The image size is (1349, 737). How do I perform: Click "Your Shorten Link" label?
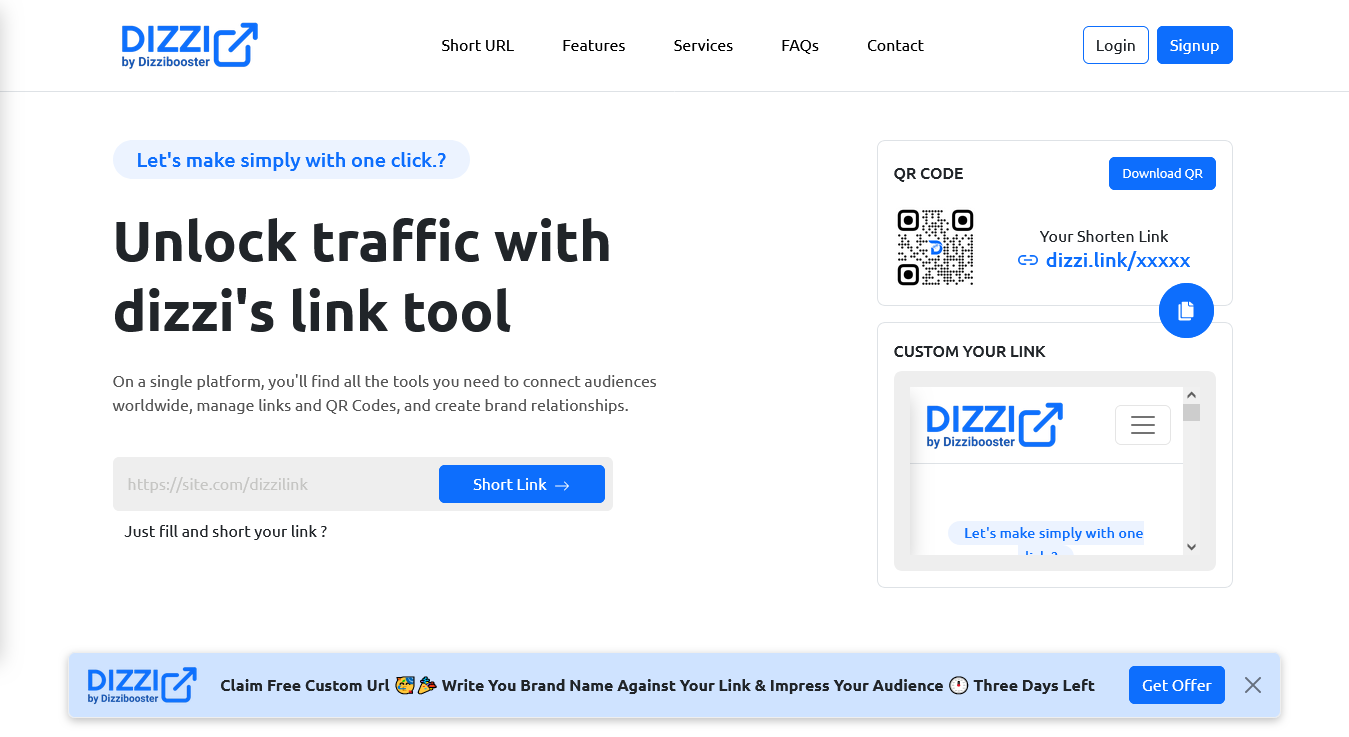tap(1104, 236)
